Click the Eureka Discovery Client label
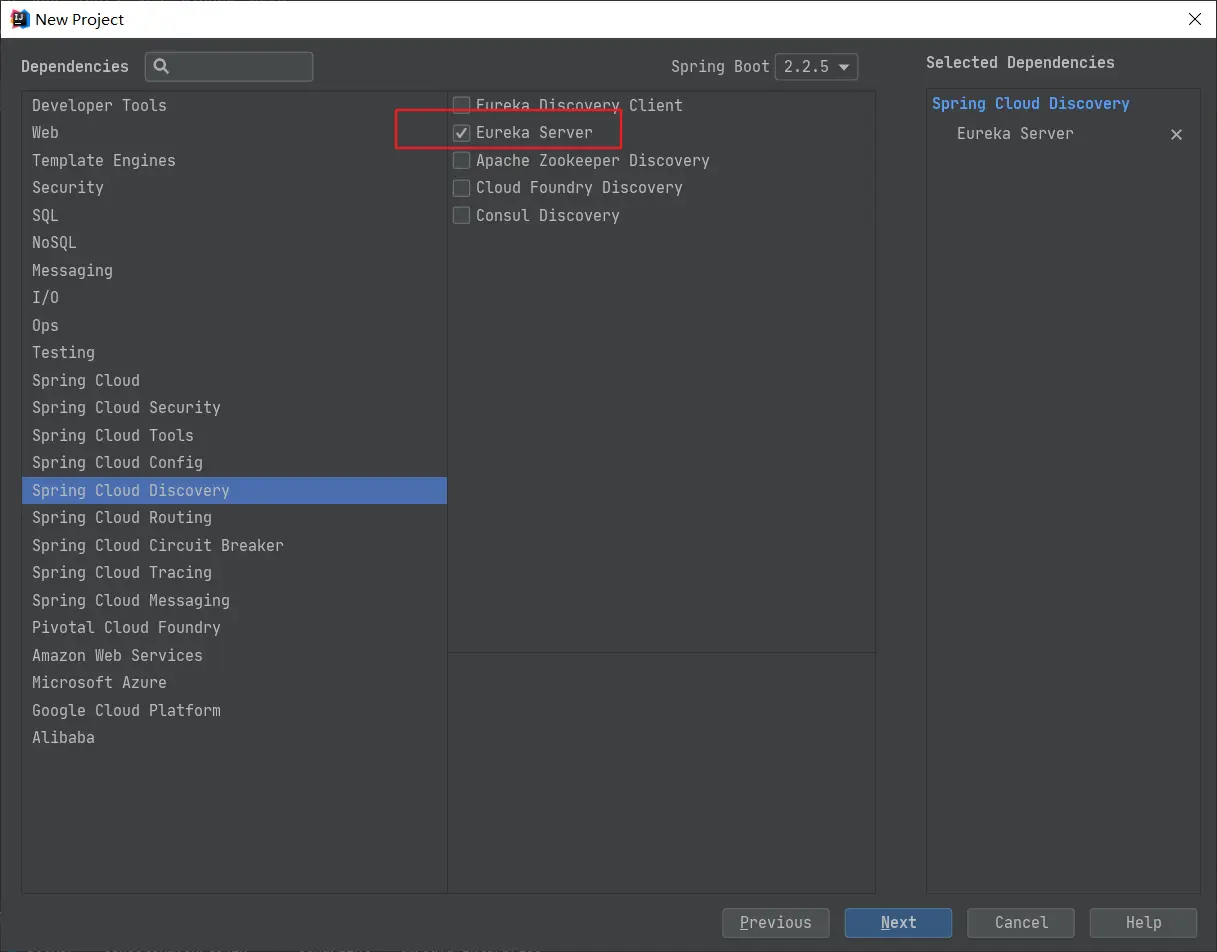This screenshot has height=952, width=1217. click(x=579, y=105)
